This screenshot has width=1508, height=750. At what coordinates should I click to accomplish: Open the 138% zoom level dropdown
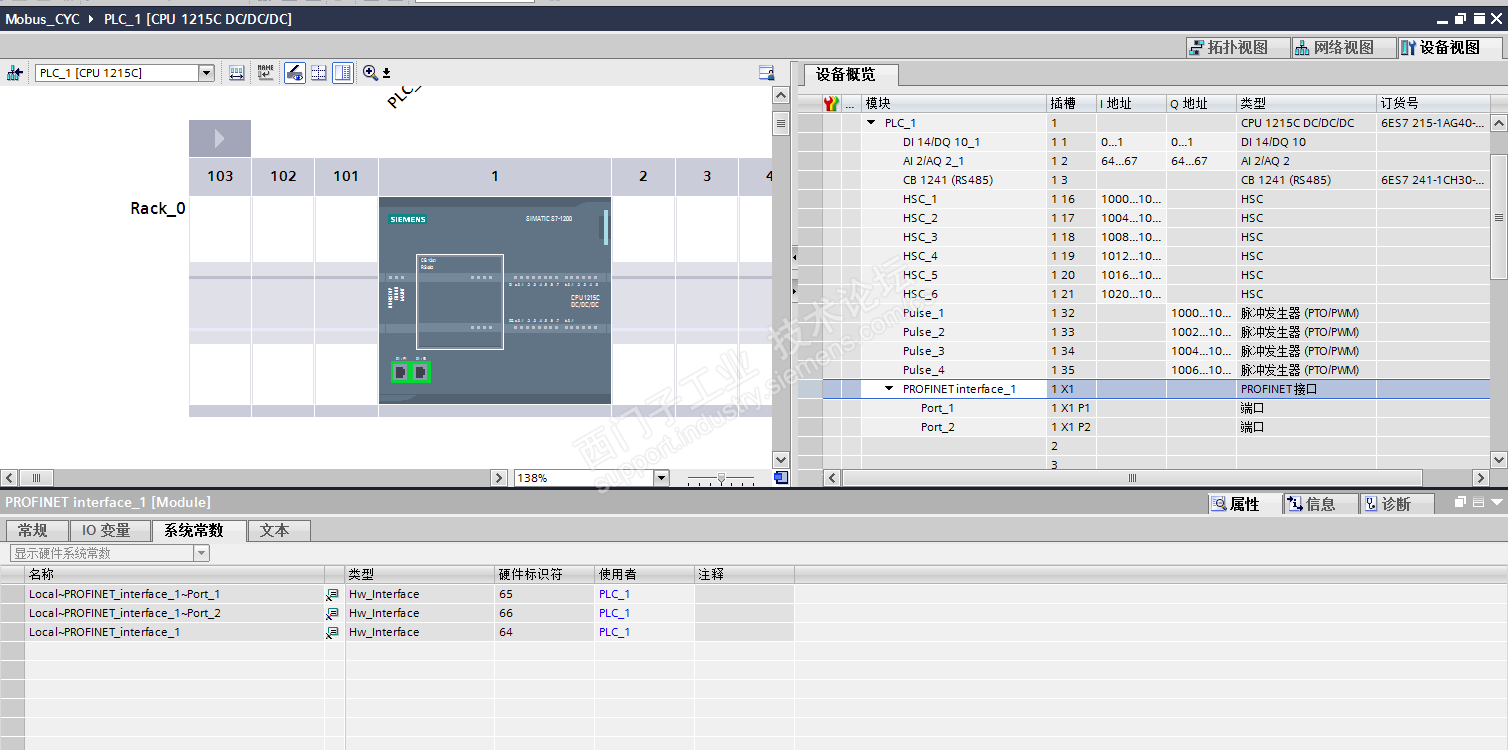pyautogui.click(x=660, y=478)
